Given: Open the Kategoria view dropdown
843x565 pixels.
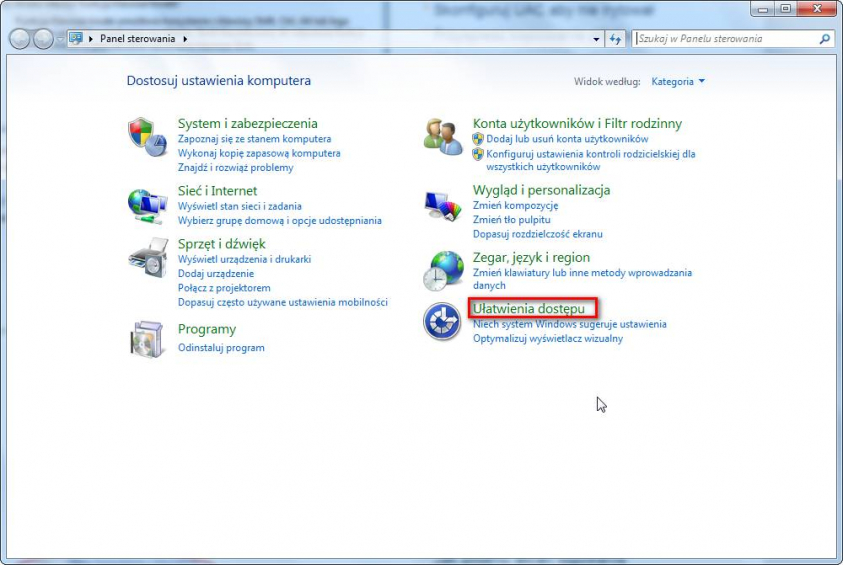Looking at the screenshot, I should tap(677, 81).
